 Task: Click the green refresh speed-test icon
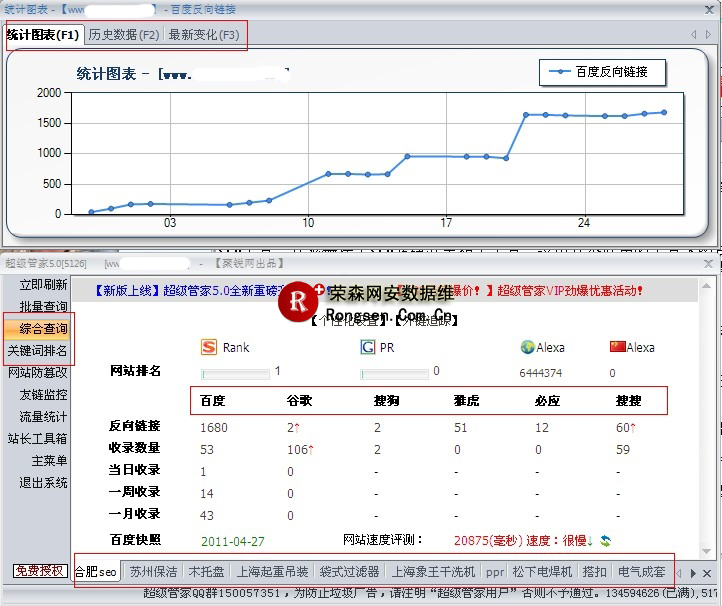coord(605,541)
